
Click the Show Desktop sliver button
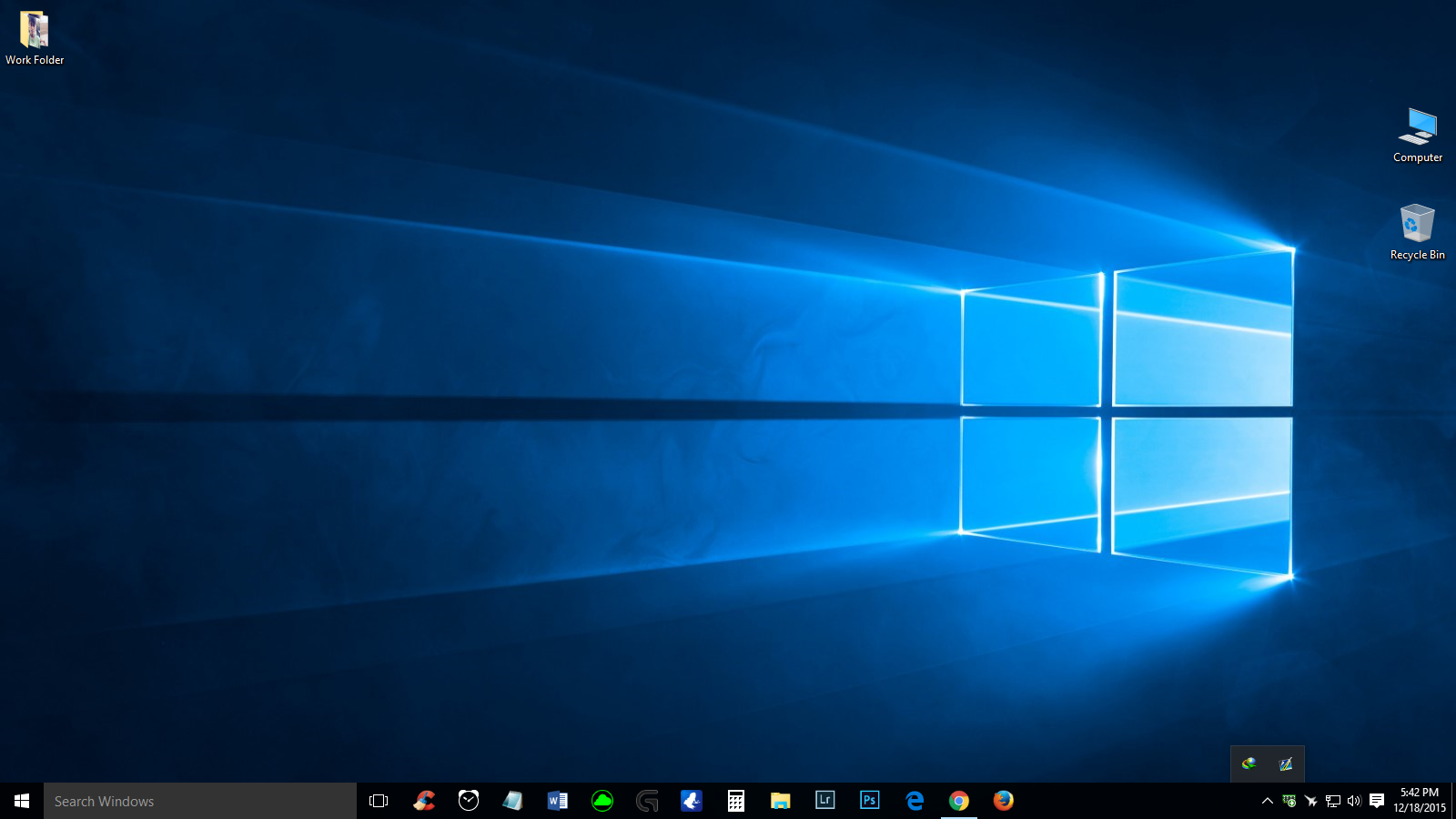[x=1453, y=801]
